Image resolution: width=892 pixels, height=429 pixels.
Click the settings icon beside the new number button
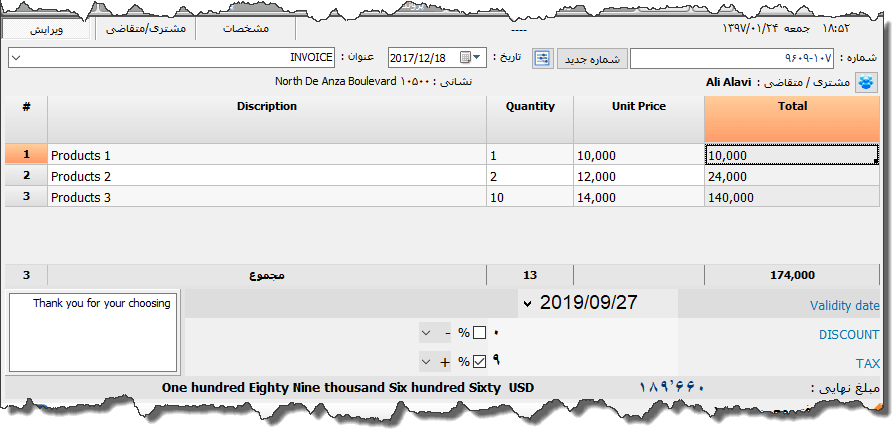coord(543,58)
